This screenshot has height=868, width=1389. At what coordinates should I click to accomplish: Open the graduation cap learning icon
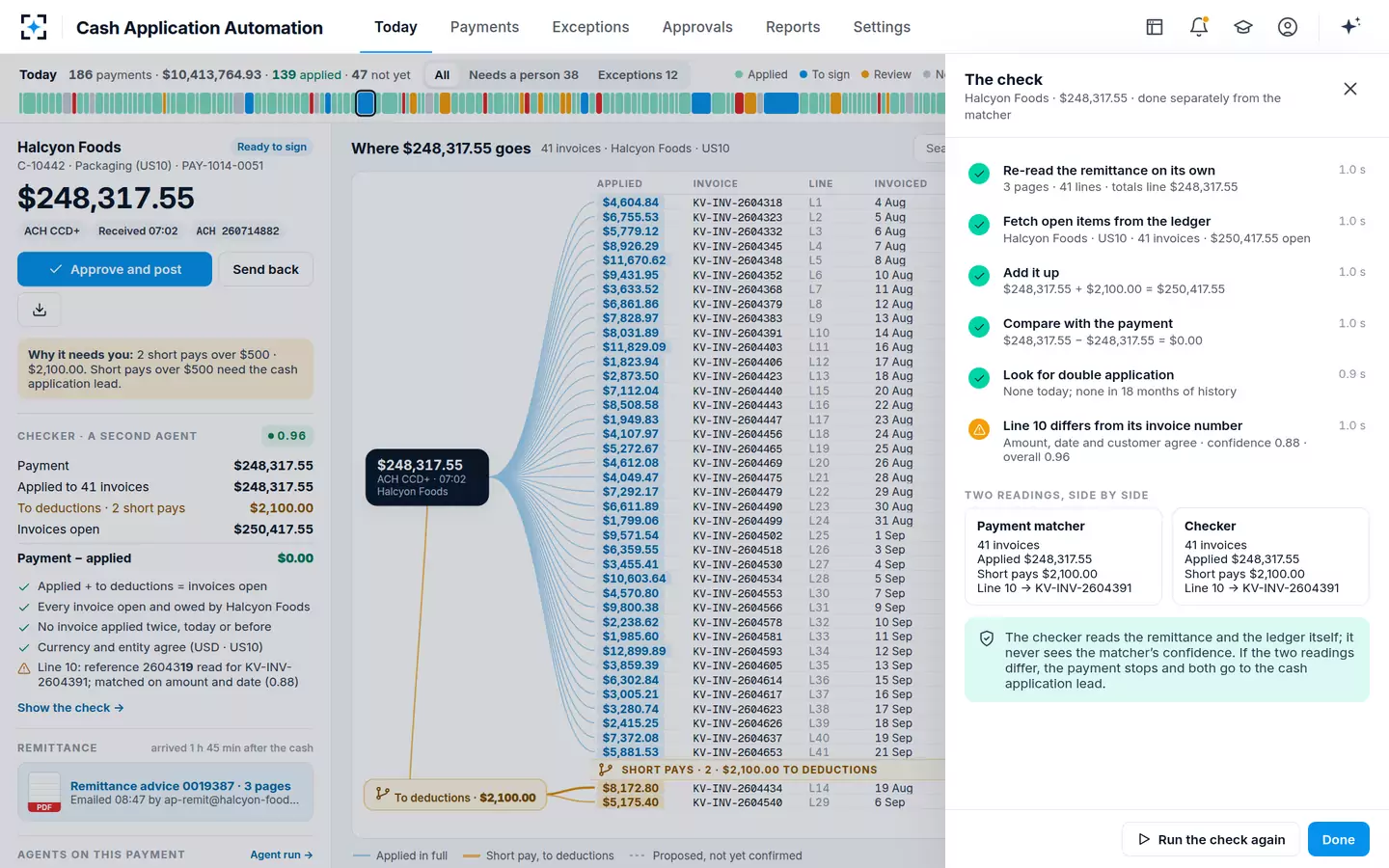point(1243,27)
